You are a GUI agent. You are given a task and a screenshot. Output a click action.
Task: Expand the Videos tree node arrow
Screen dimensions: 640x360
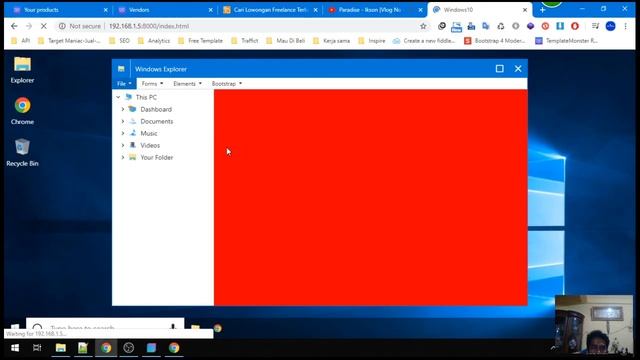coord(122,145)
